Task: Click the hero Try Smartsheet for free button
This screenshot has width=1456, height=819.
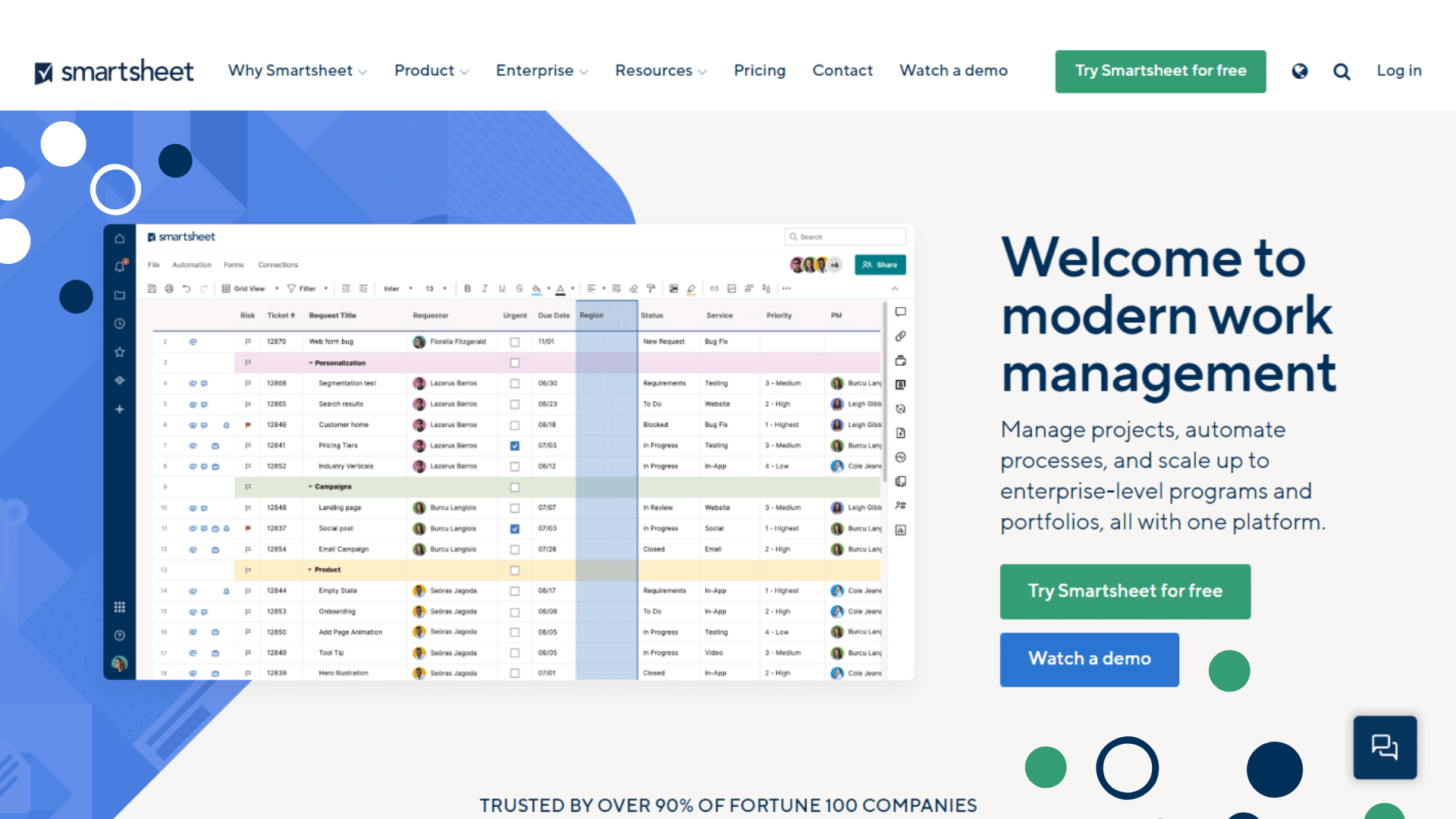Action: pyautogui.click(x=1125, y=591)
